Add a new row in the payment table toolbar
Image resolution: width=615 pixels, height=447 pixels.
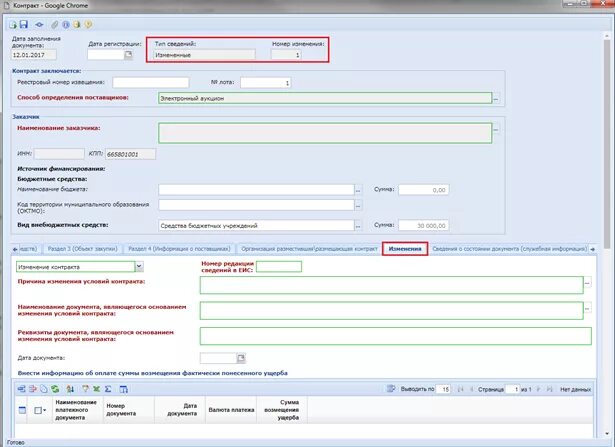(22, 389)
